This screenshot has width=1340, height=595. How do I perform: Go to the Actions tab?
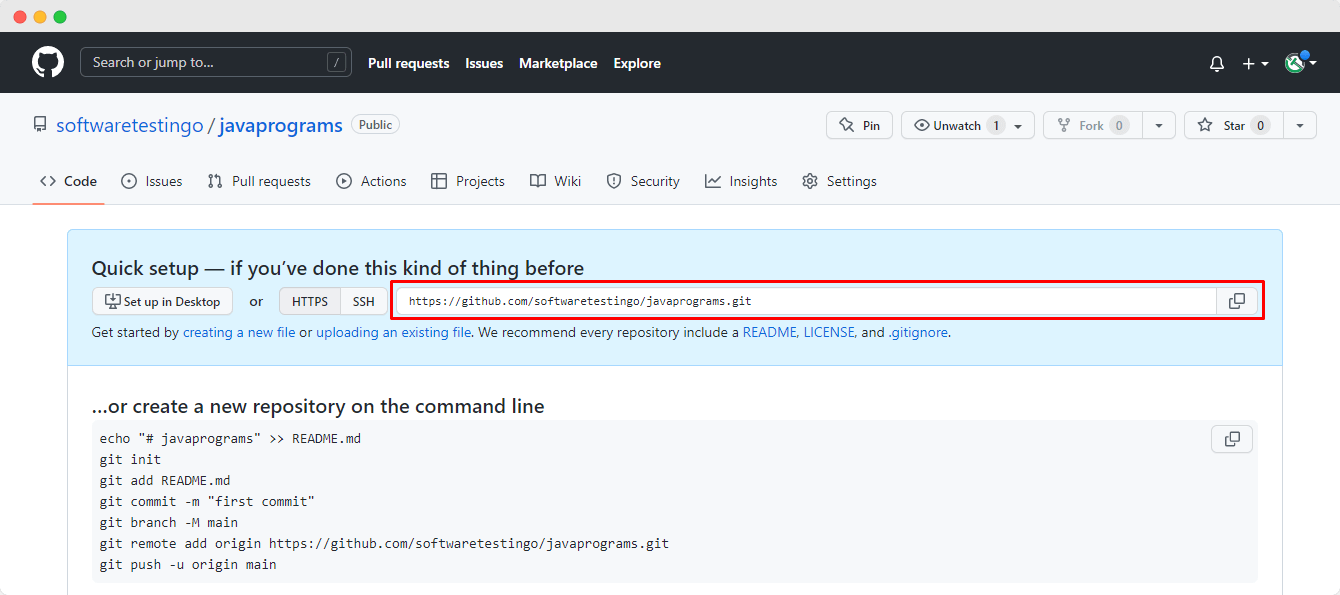point(371,181)
